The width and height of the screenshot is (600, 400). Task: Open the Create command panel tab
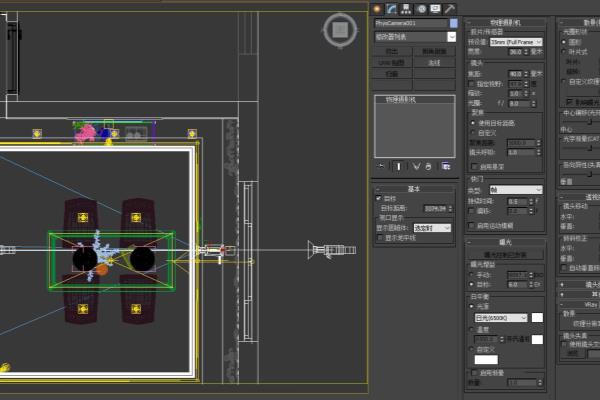(x=377, y=9)
